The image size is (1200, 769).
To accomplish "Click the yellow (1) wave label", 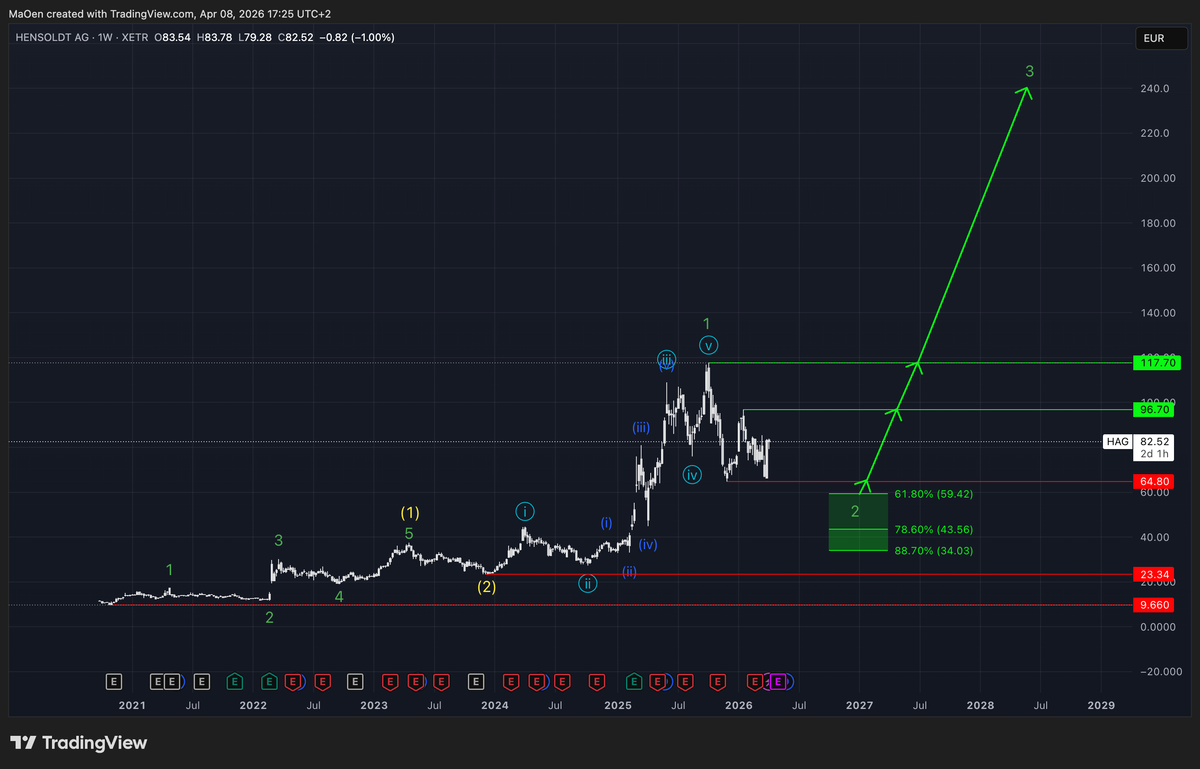I will (x=410, y=512).
